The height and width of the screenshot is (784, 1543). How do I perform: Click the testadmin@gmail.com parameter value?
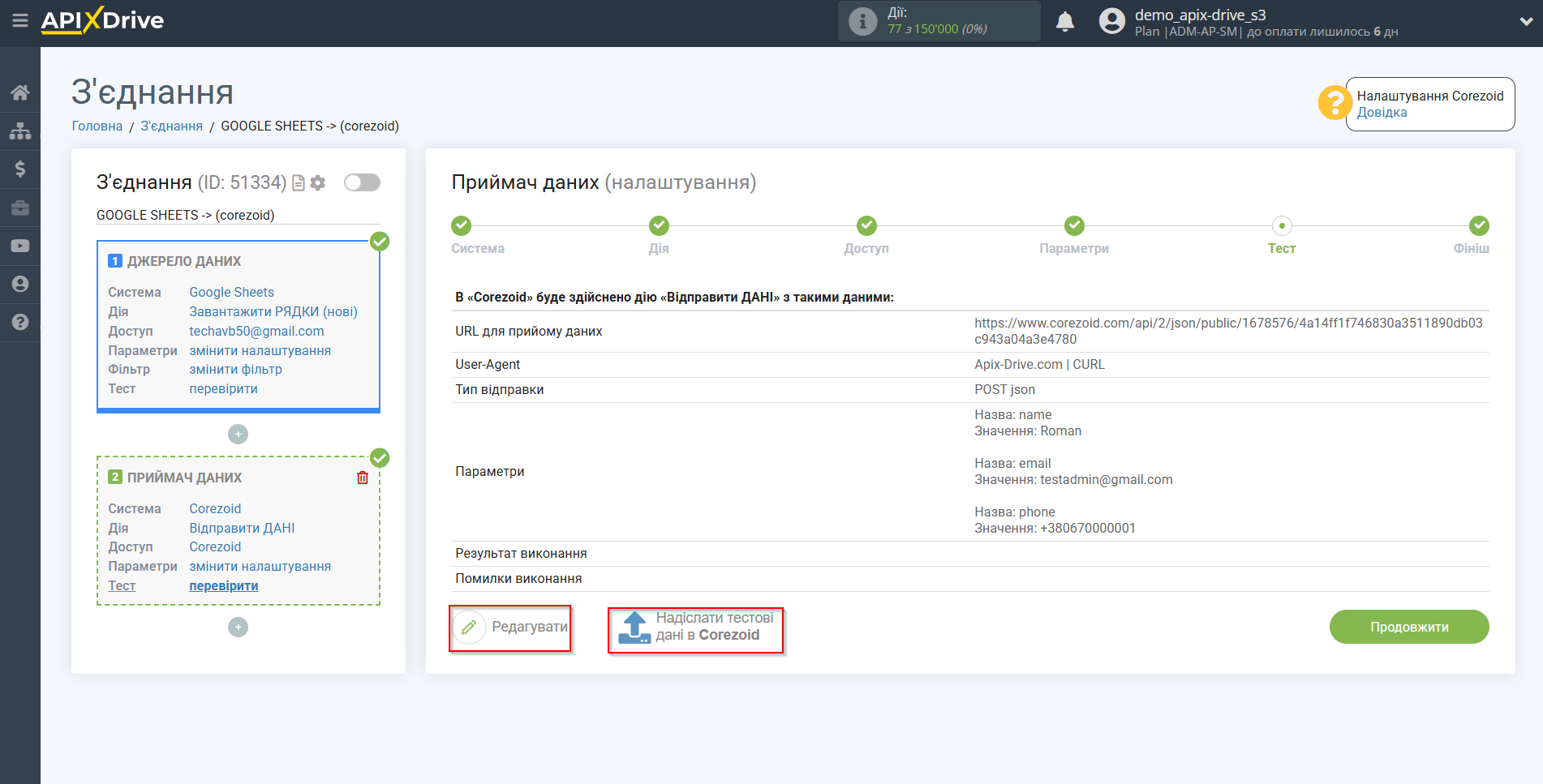1107,479
